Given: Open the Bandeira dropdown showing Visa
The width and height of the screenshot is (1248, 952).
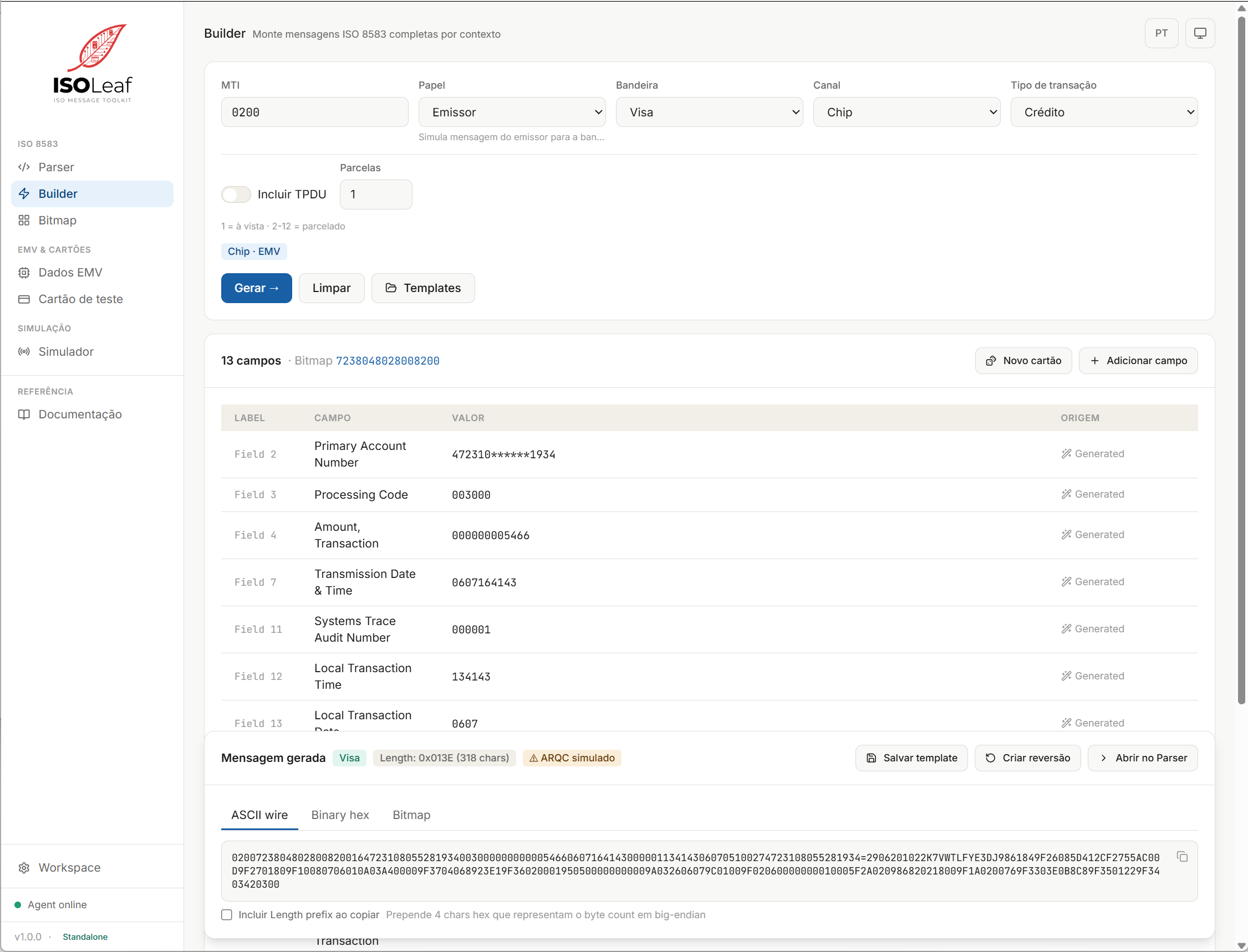Looking at the screenshot, I should pyautogui.click(x=709, y=112).
